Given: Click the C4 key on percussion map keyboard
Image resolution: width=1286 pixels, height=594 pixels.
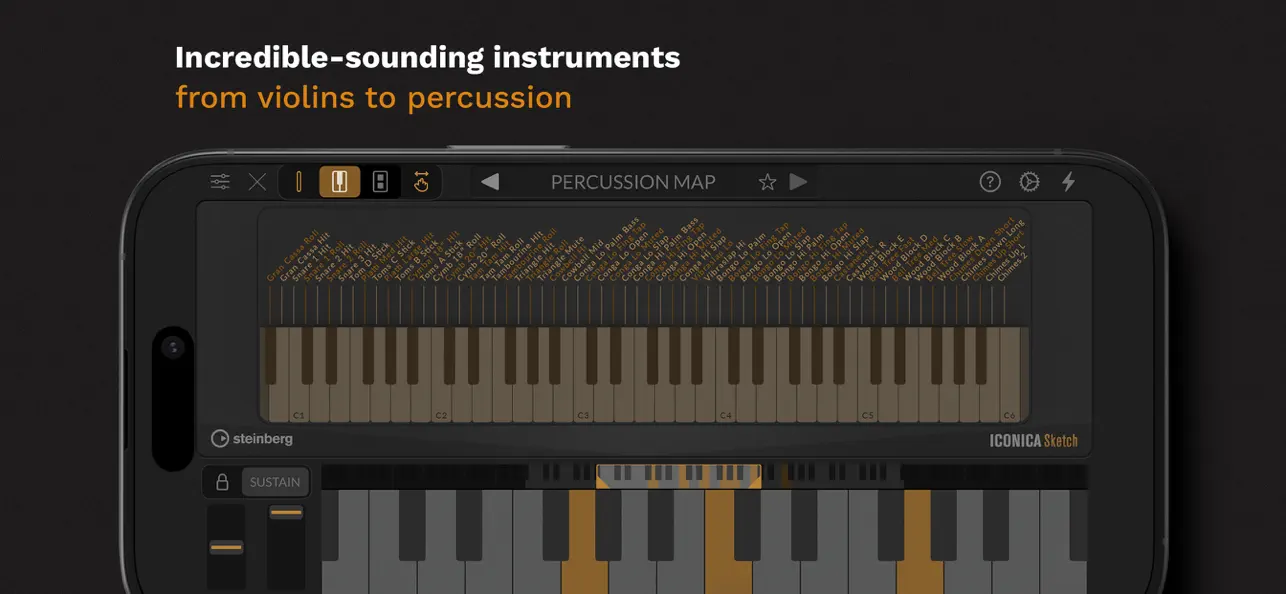Looking at the screenshot, I should 726,400.
